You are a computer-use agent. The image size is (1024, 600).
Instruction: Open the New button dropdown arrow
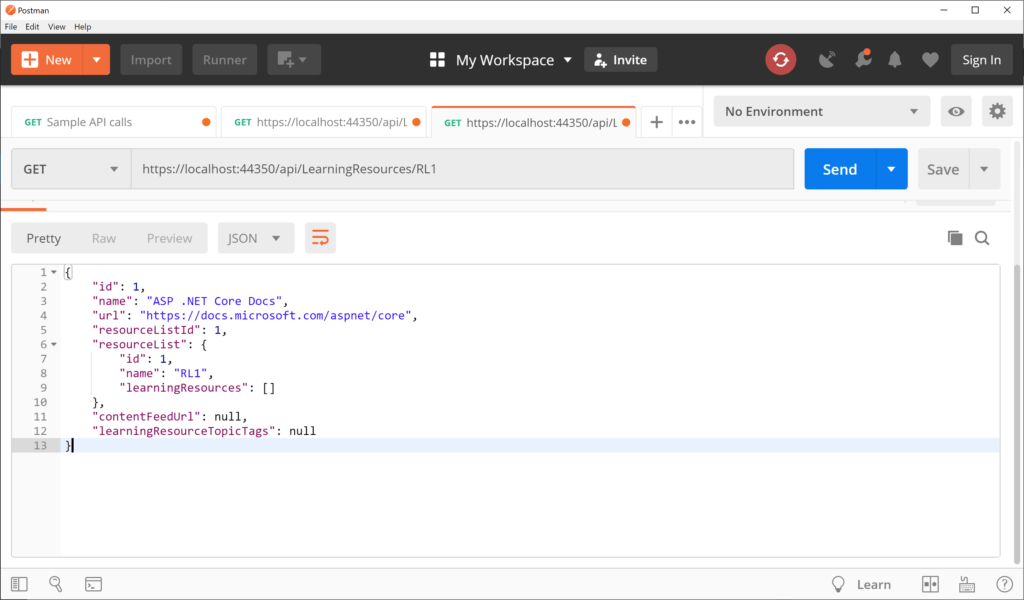(x=97, y=59)
